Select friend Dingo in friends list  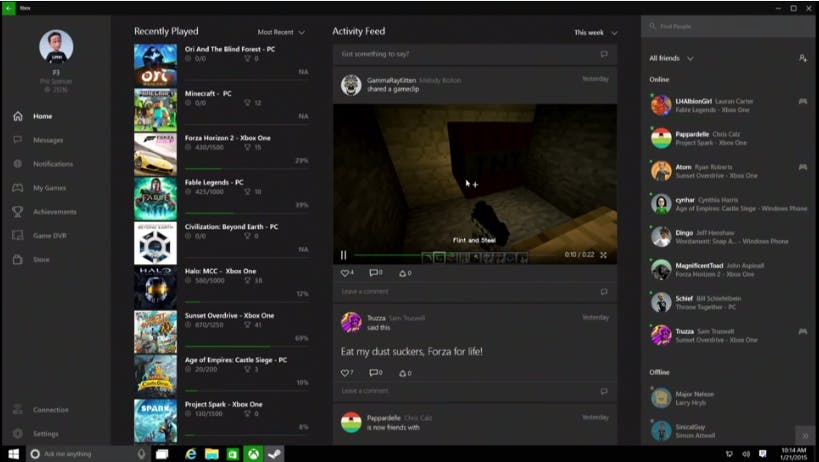coord(728,237)
